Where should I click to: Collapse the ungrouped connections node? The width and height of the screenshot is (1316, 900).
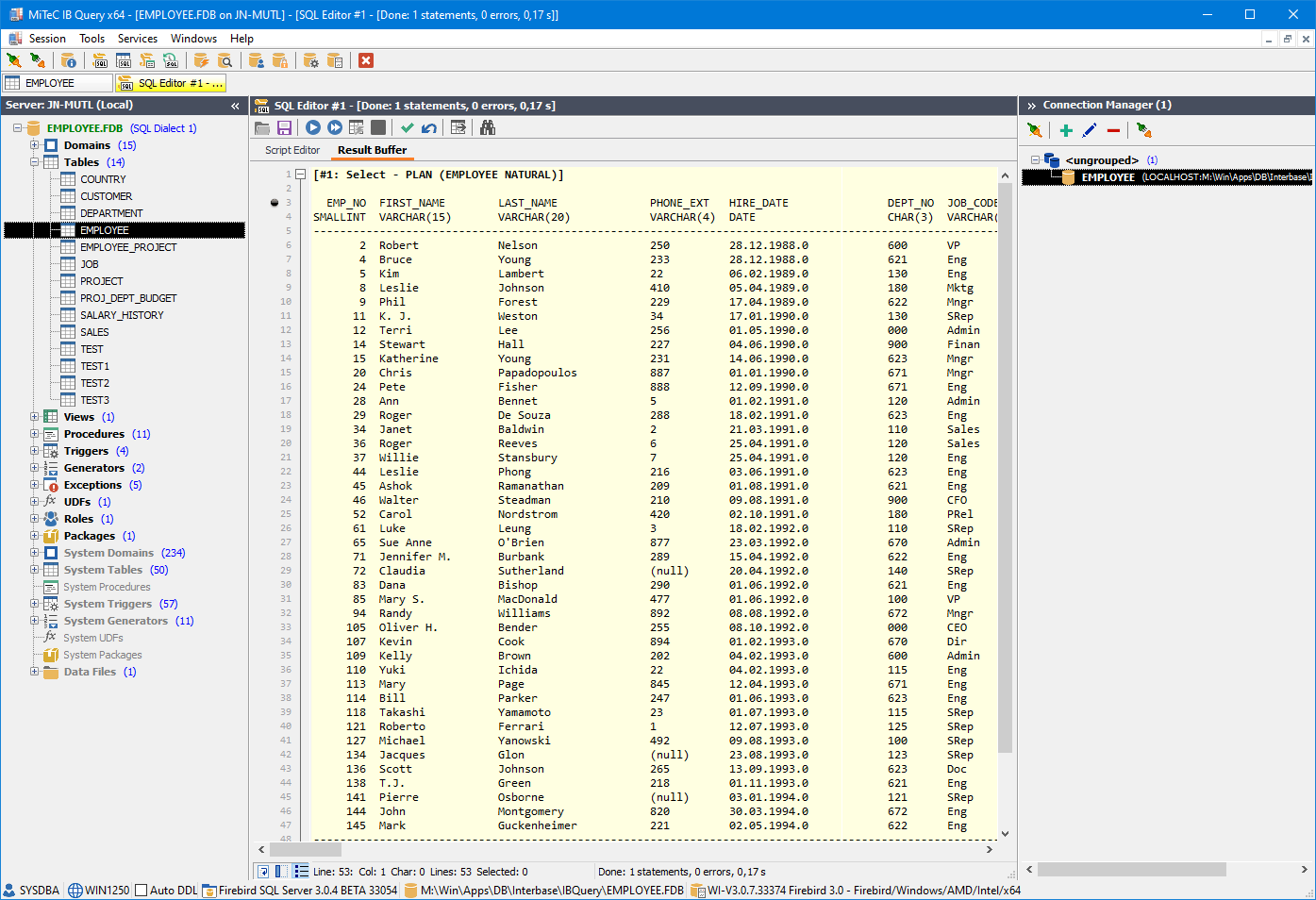(x=1035, y=159)
